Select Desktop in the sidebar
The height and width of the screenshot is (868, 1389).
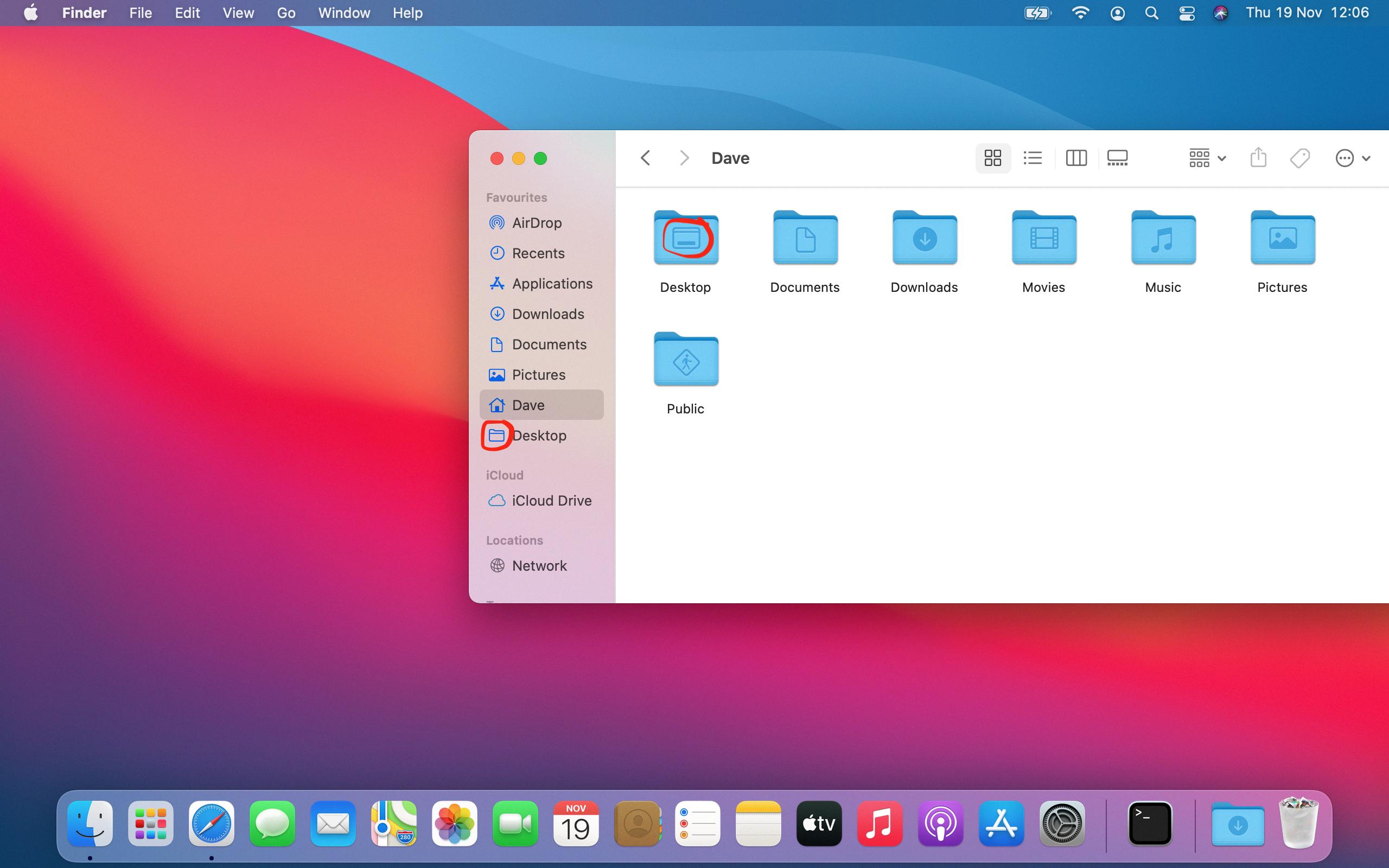(x=542, y=436)
